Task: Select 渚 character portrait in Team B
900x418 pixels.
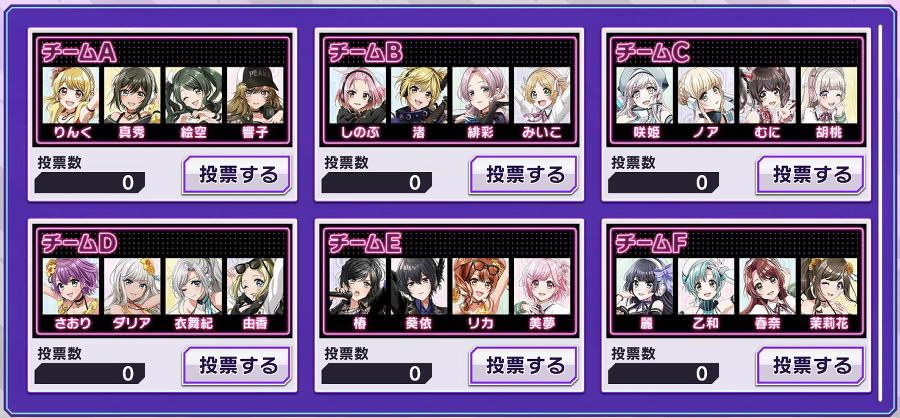Action: [x=419, y=95]
